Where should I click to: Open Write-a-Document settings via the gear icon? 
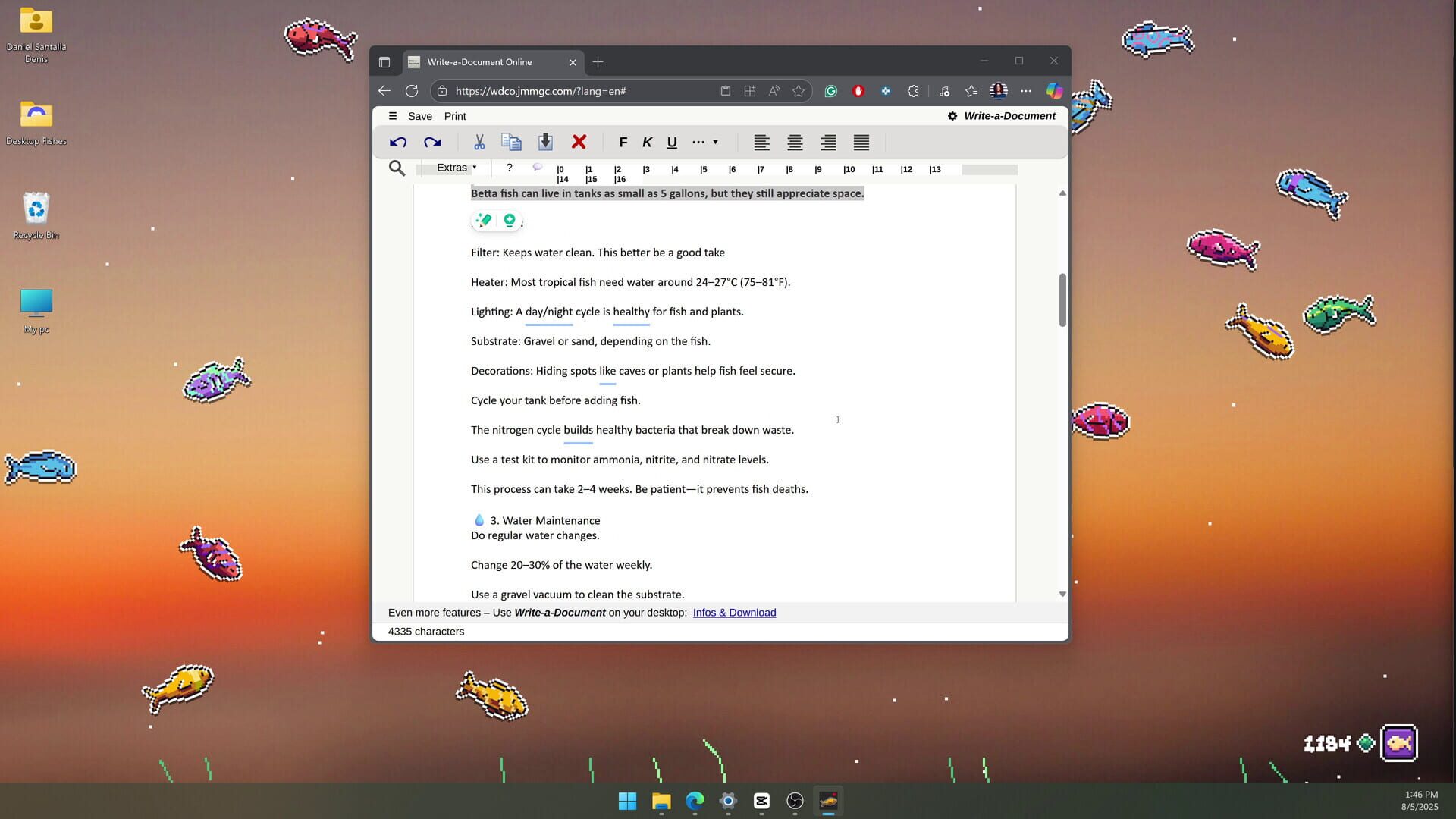tap(952, 116)
